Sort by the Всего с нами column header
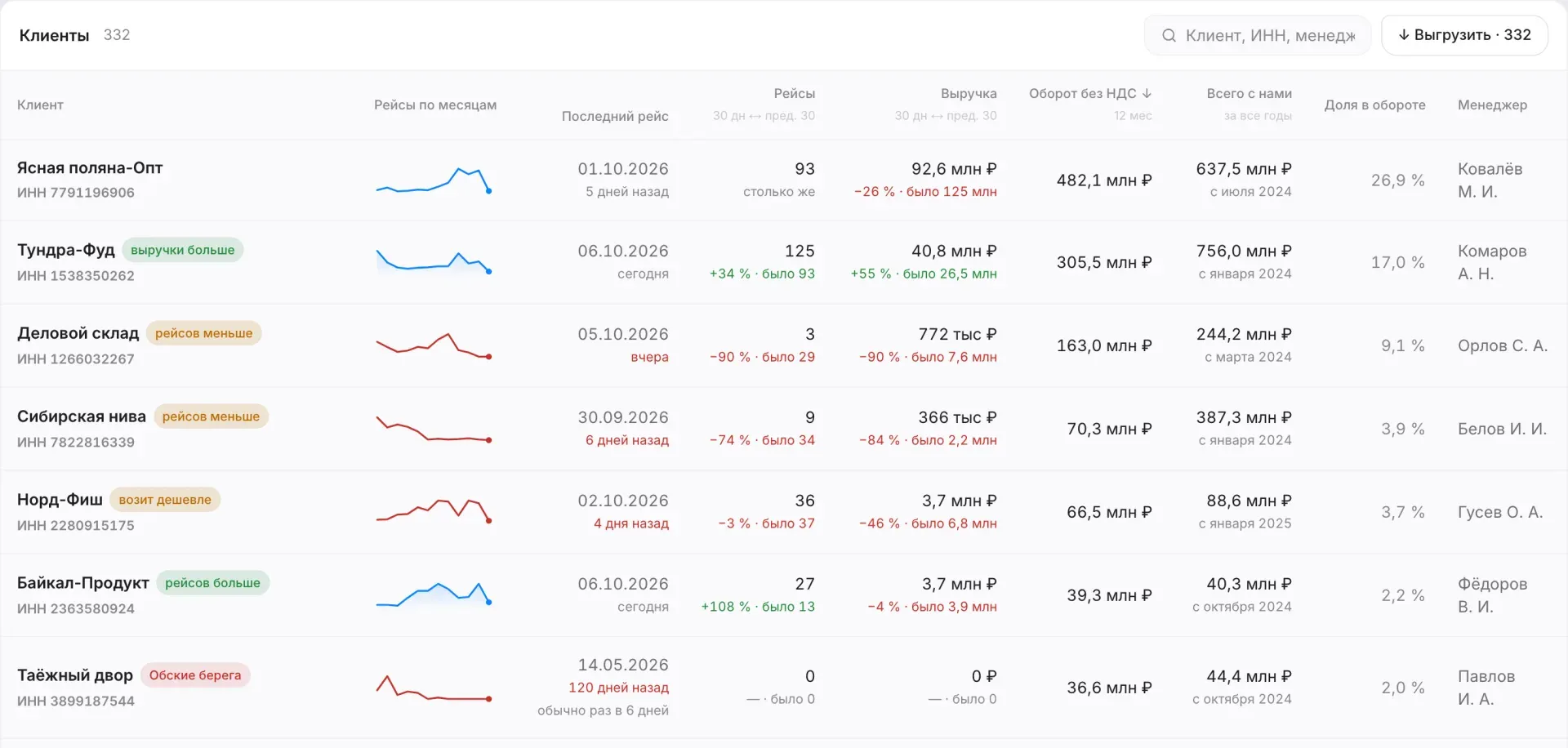Image resolution: width=1568 pixels, height=748 pixels. click(1249, 93)
